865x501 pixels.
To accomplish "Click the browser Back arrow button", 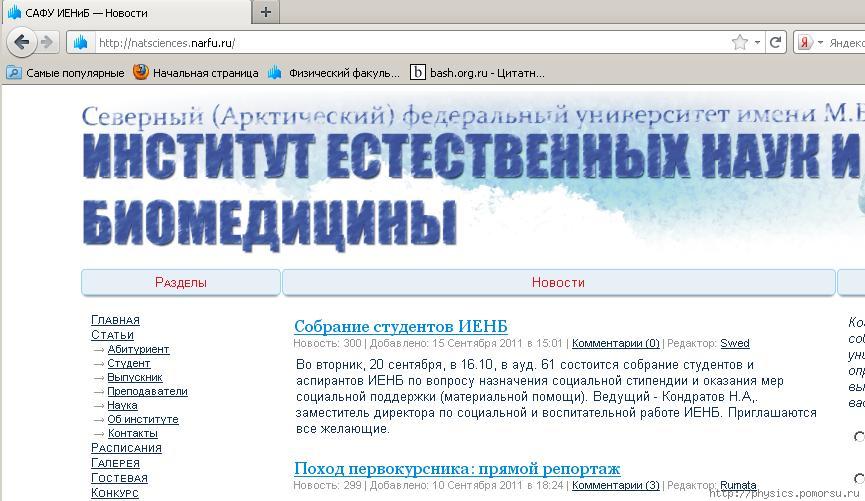I will tap(21, 42).
